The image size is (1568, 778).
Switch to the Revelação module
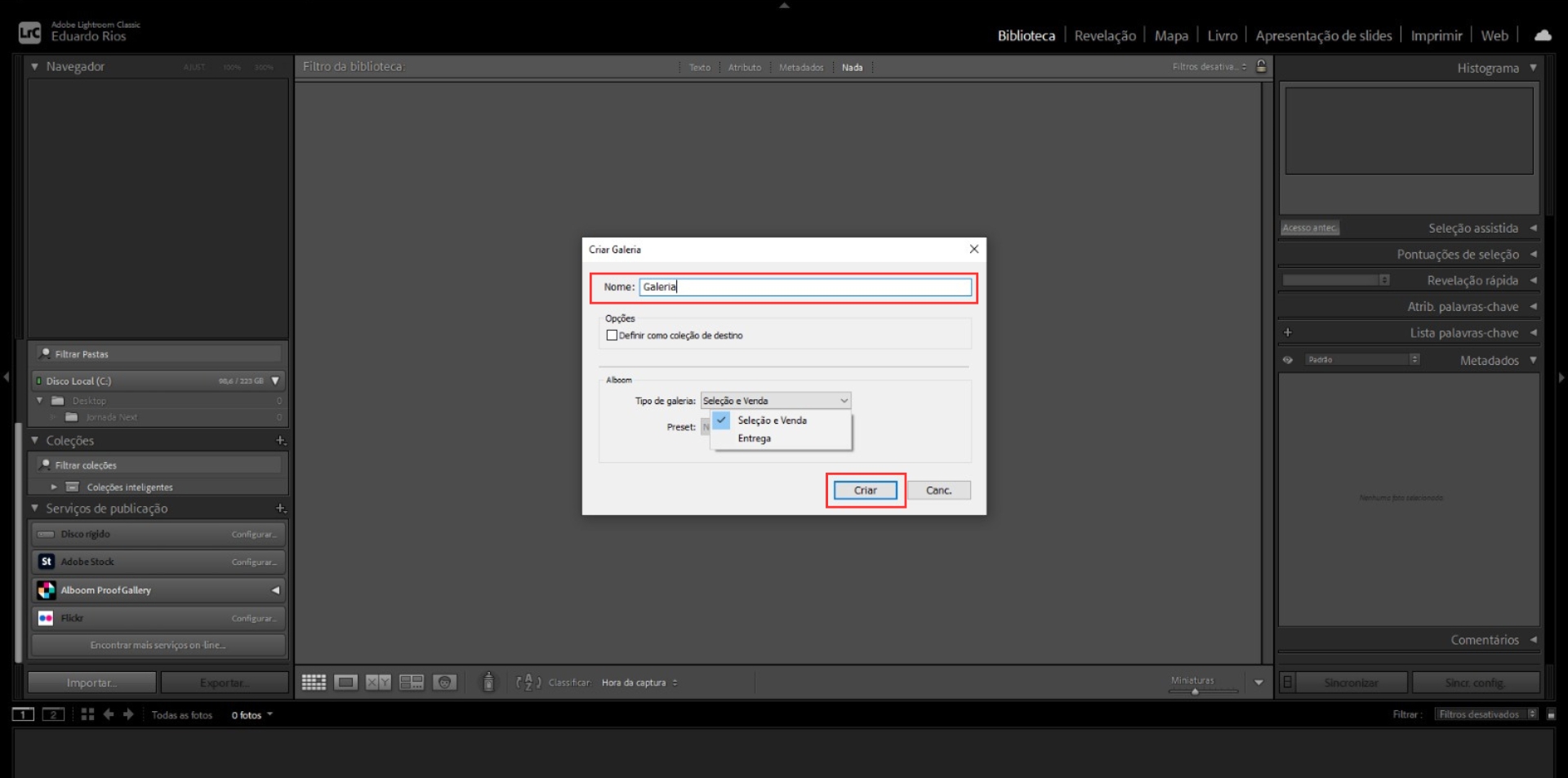[1104, 35]
